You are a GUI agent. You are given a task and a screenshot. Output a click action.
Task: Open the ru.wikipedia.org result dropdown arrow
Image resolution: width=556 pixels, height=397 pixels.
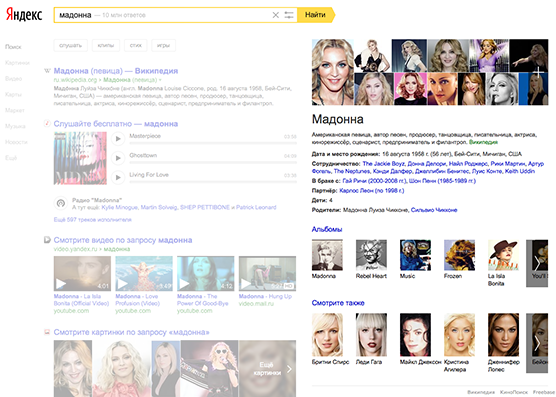pyautogui.click(x=160, y=80)
